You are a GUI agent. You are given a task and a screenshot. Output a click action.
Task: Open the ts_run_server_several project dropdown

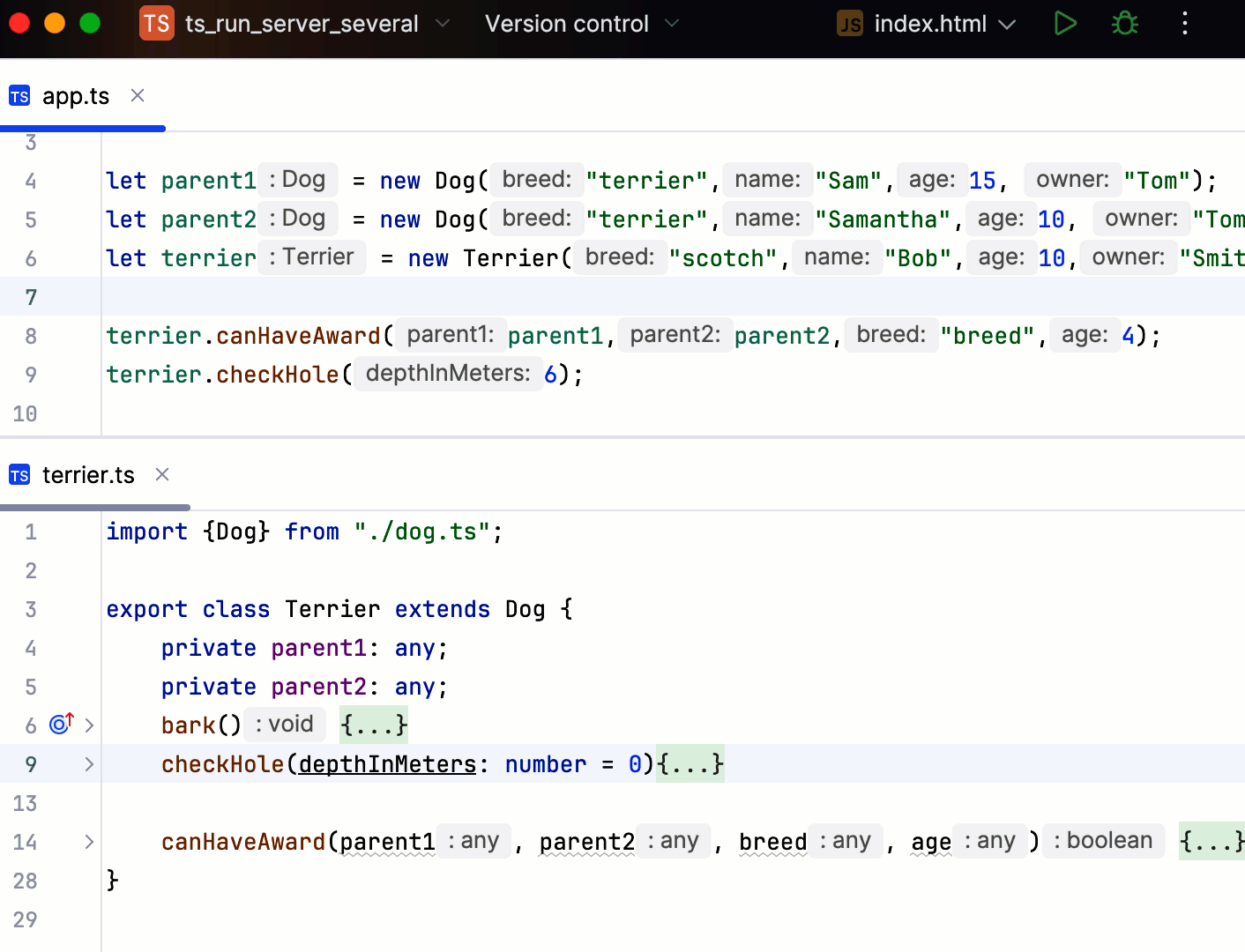(444, 24)
